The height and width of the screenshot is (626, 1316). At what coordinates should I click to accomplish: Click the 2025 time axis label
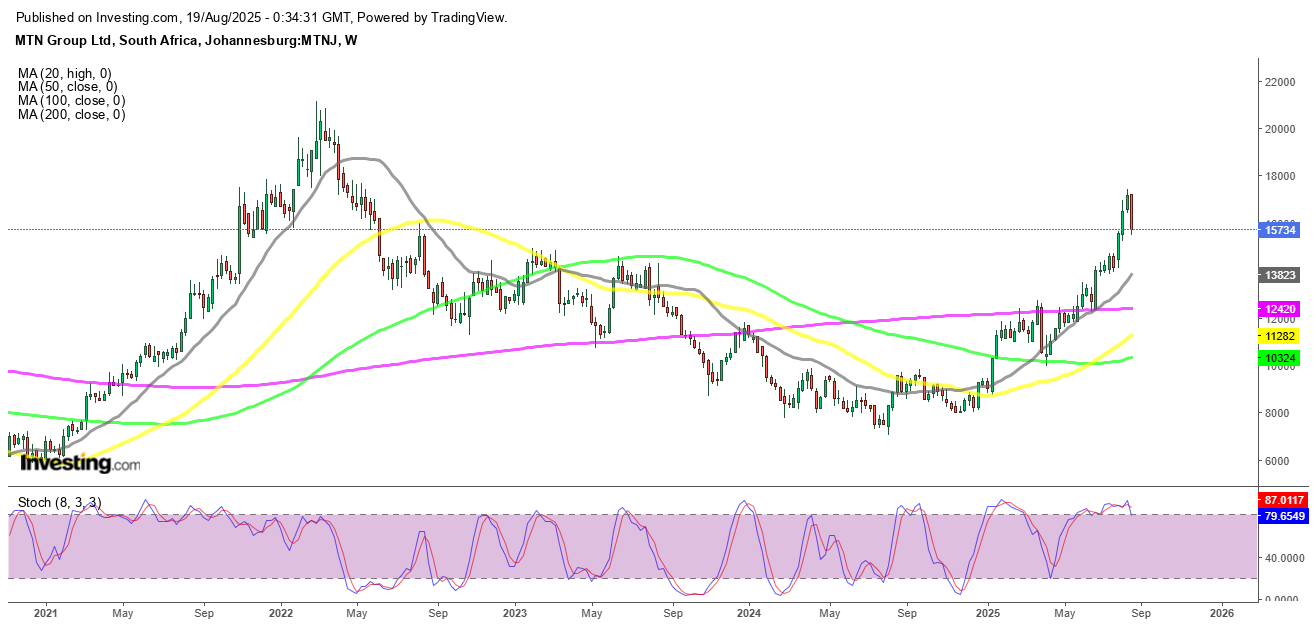tap(987, 611)
